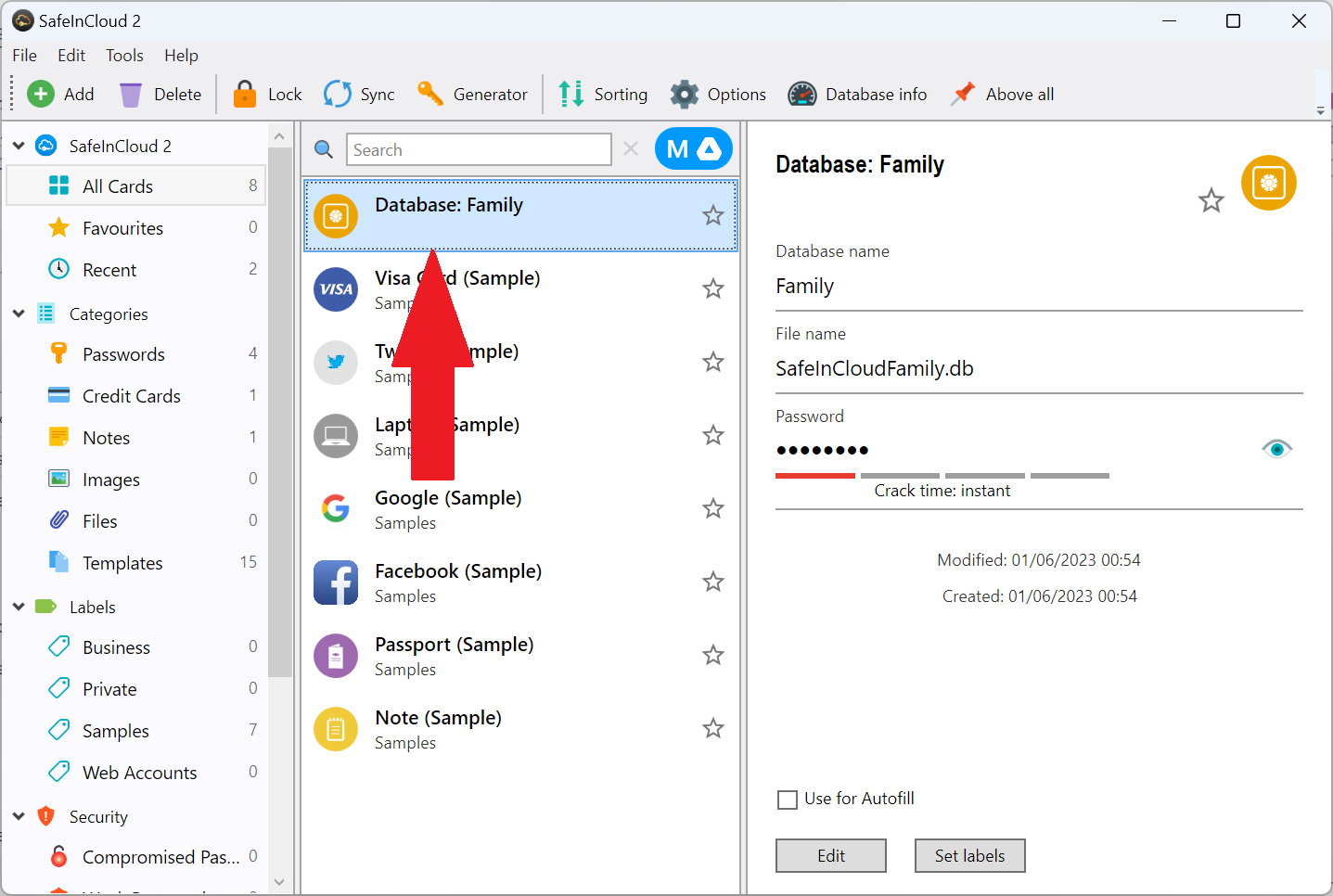Star the Laptop sample entry
The image size is (1333, 896).
[712, 435]
